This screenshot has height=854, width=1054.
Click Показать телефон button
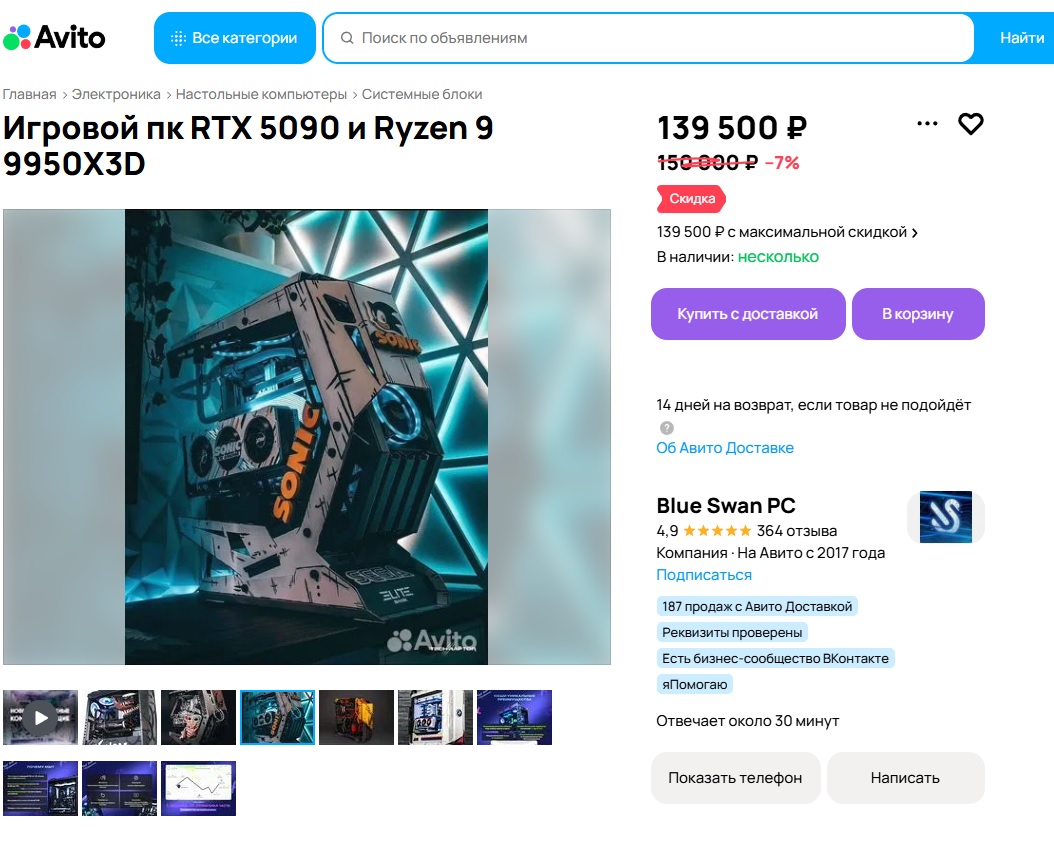[735, 778]
